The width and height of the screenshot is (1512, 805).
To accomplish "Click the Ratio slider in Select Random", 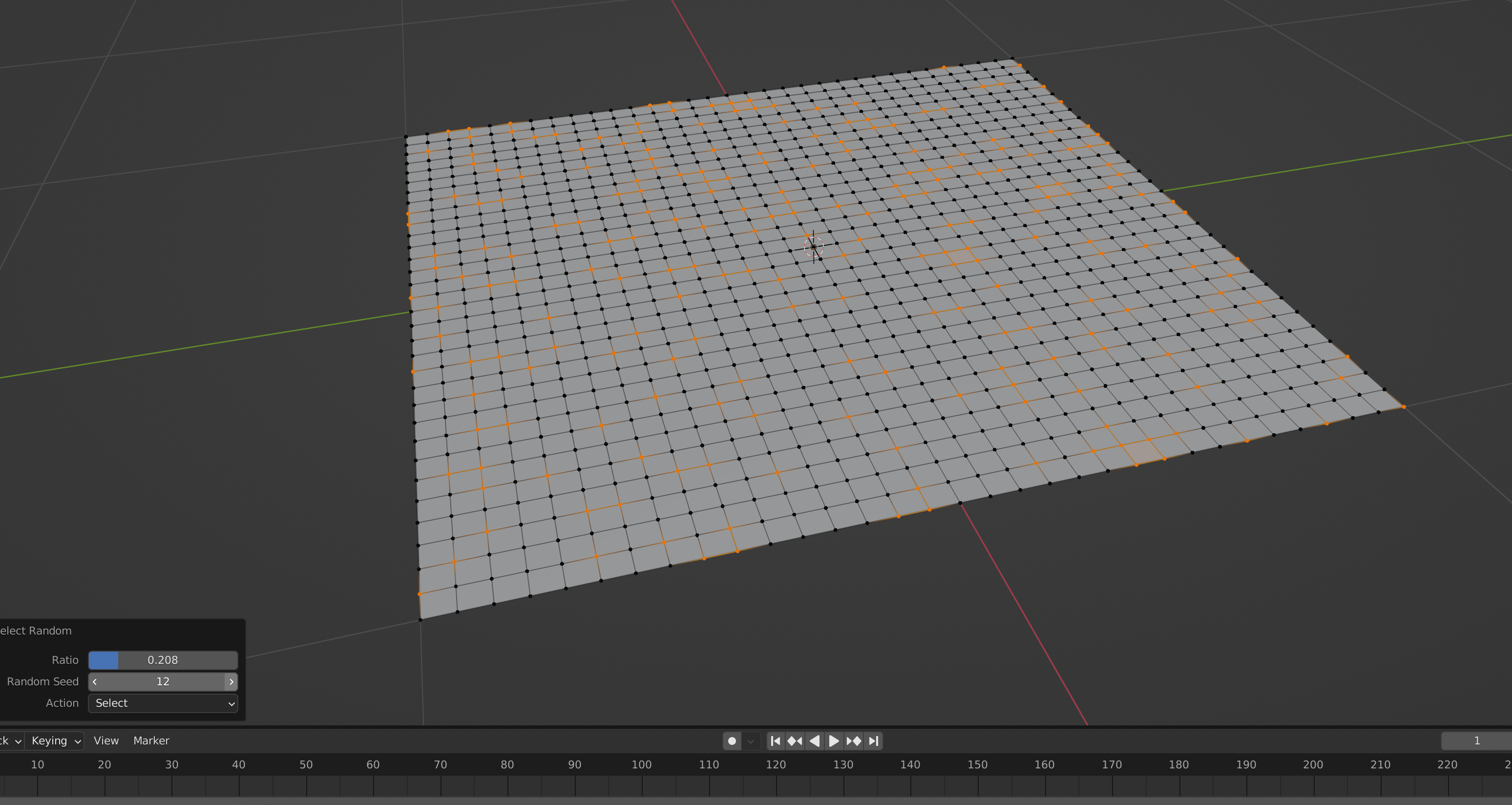I will [x=163, y=660].
